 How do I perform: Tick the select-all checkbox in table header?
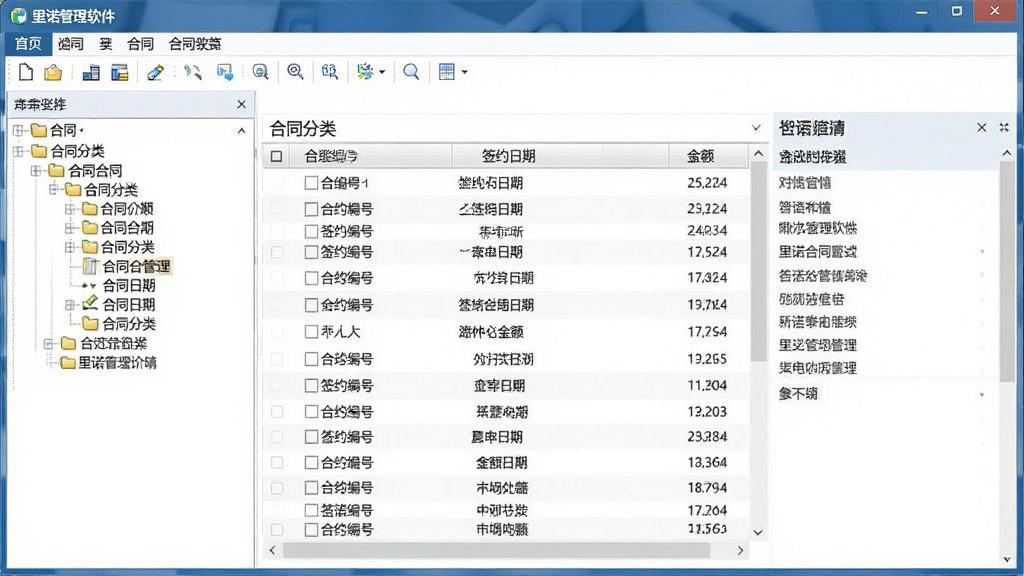point(276,156)
